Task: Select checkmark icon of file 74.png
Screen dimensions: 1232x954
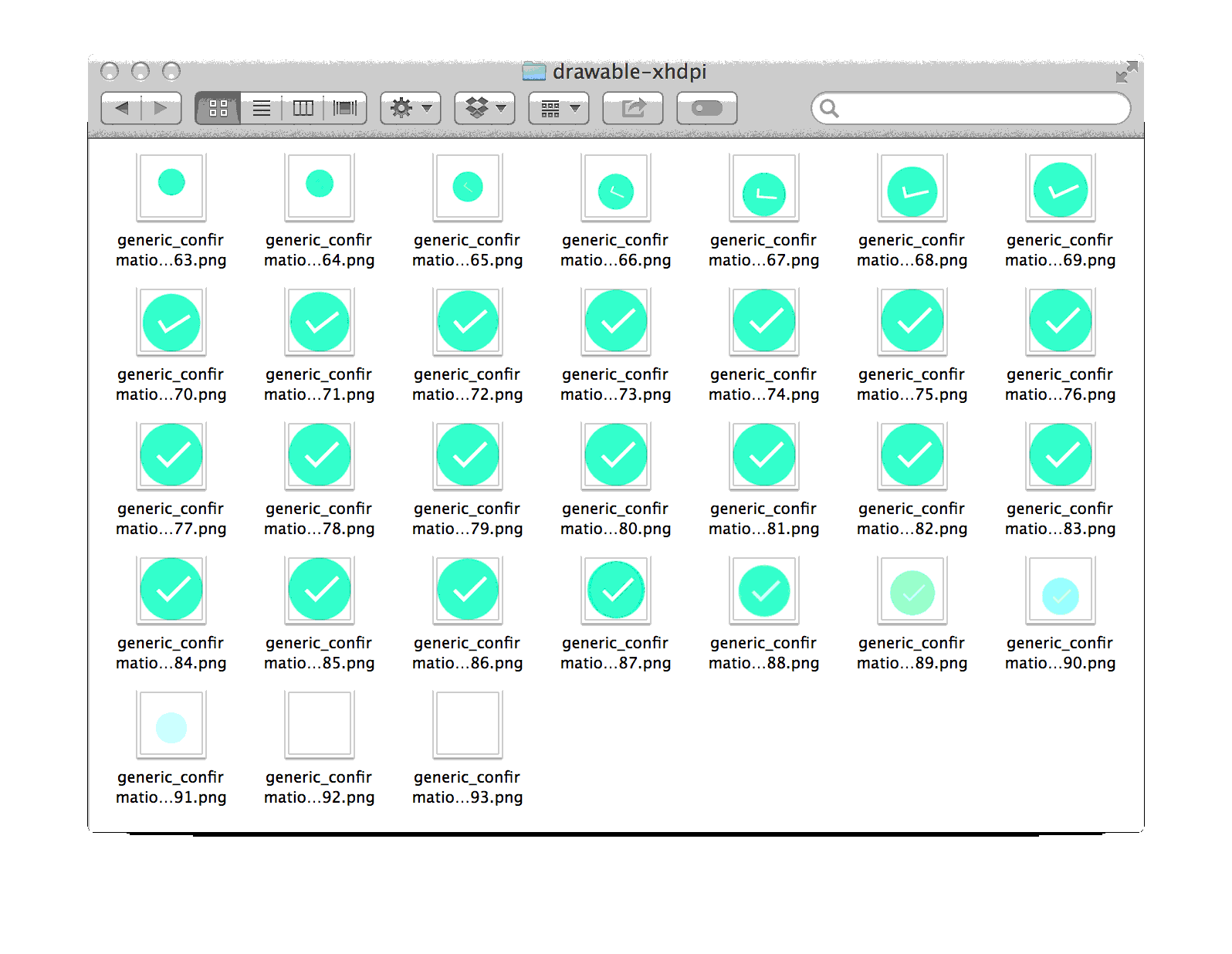Action: tap(764, 322)
